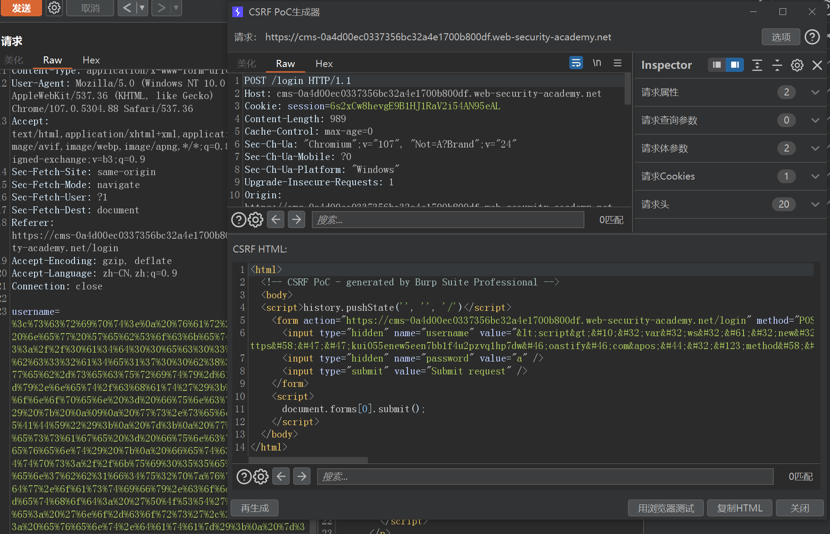Open forward-history dropdown arrow in Repeater toolbar
The image size is (830, 534).
click(176, 8)
